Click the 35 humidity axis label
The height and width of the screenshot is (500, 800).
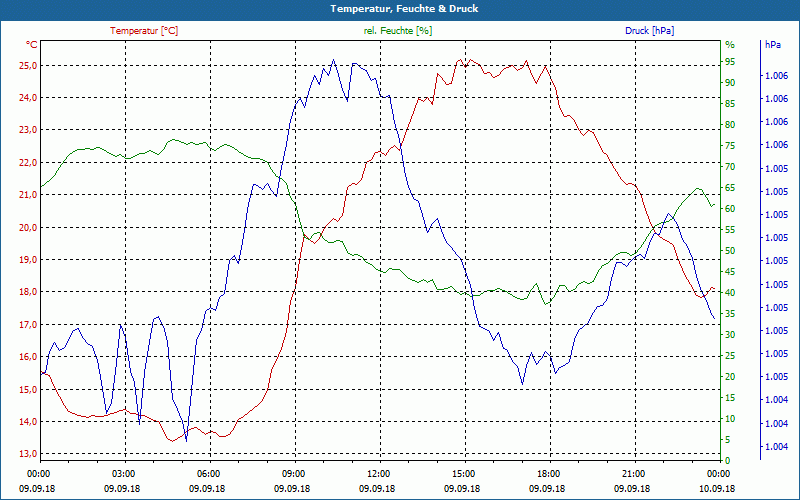(730, 314)
